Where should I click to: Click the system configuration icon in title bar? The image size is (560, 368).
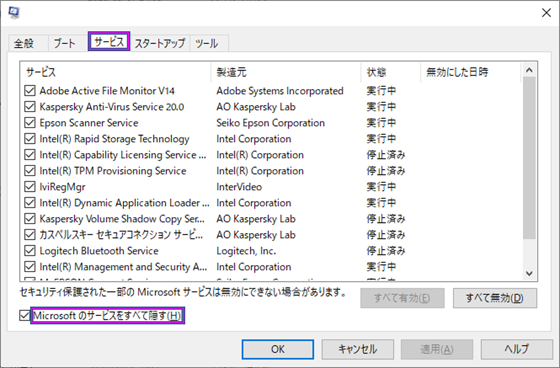(14, 12)
